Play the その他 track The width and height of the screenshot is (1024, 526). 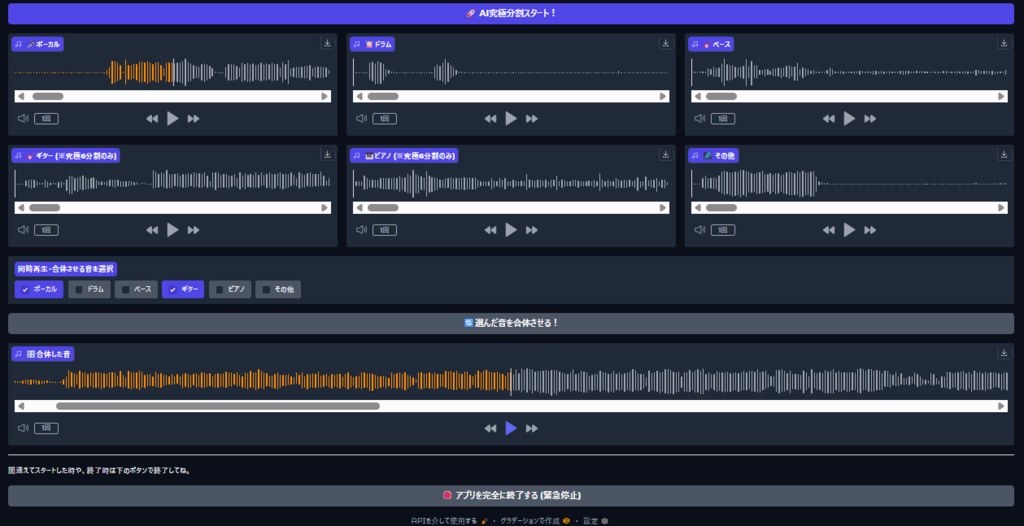click(849, 229)
